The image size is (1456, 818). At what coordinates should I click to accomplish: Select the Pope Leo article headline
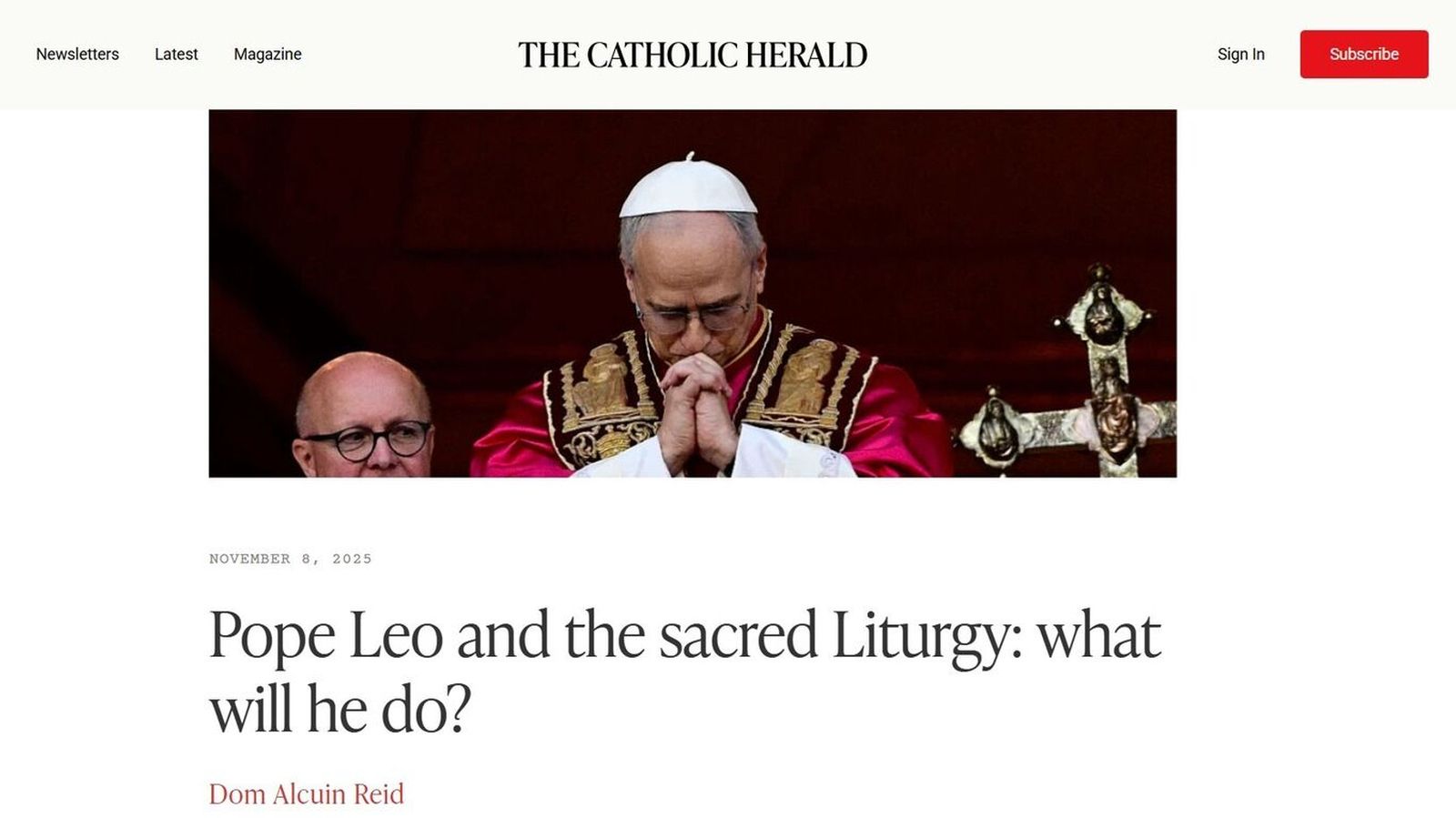685,672
